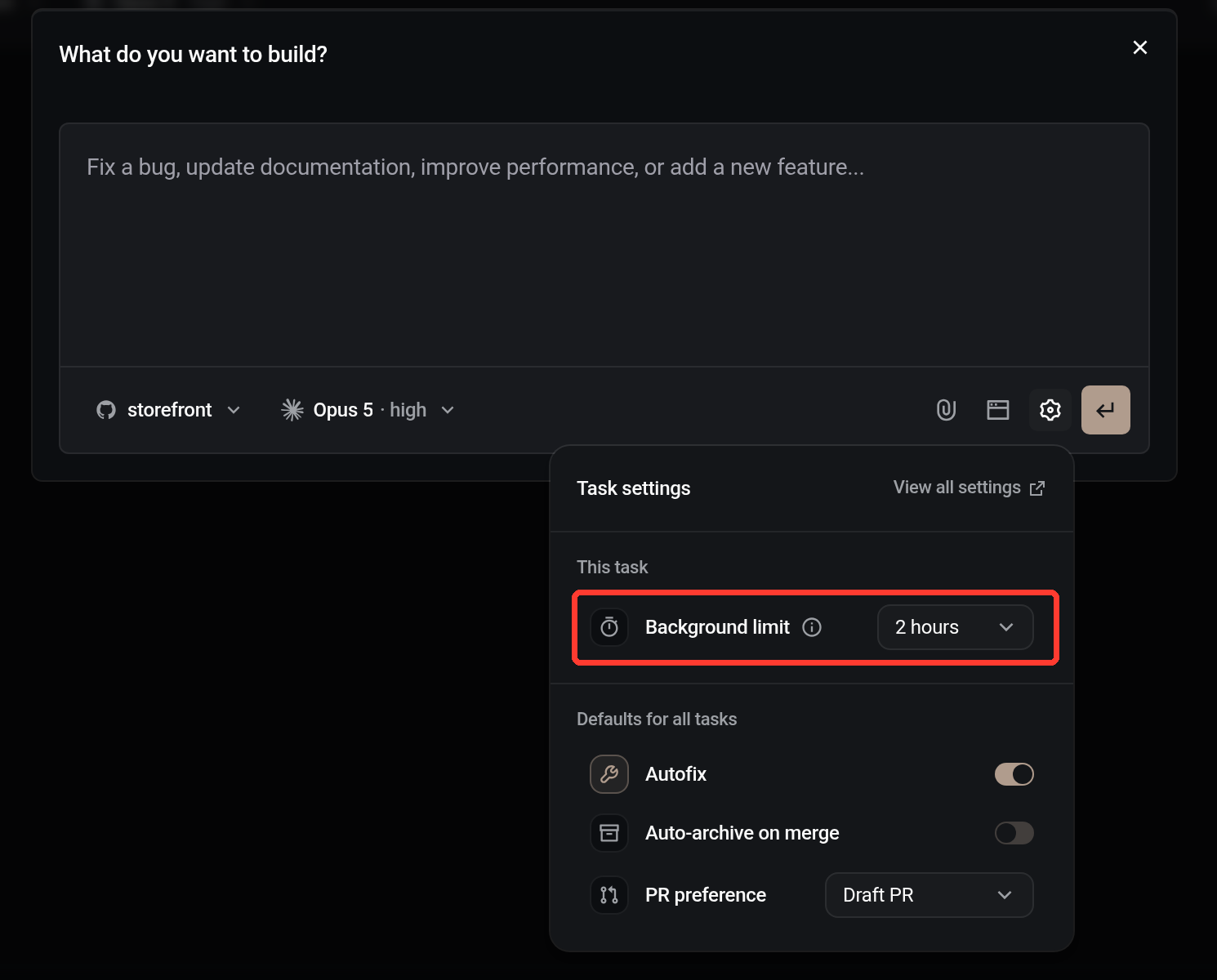Click the Autofix wrench icon
This screenshot has width=1217, height=980.
[x=609, y=774]
